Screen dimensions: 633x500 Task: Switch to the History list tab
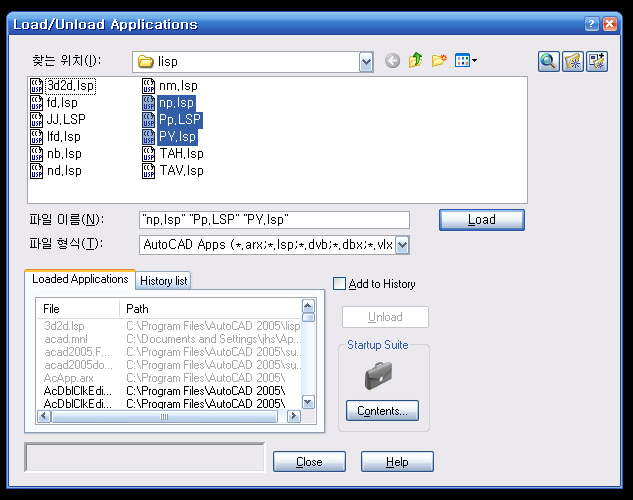(163, 281)
